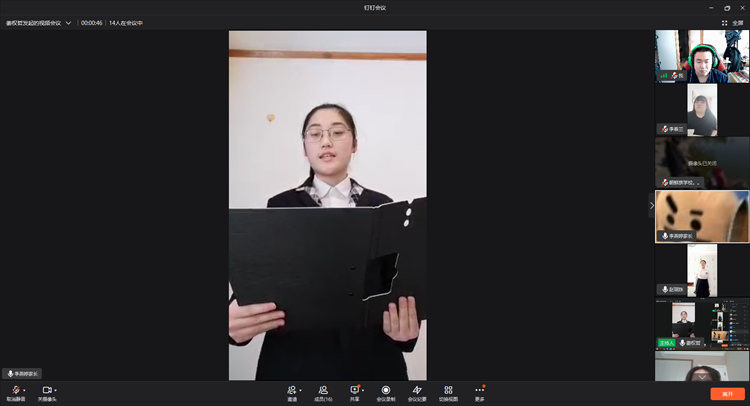
Task: Expand the microphone options arrow
Action: tap(24, 390)
